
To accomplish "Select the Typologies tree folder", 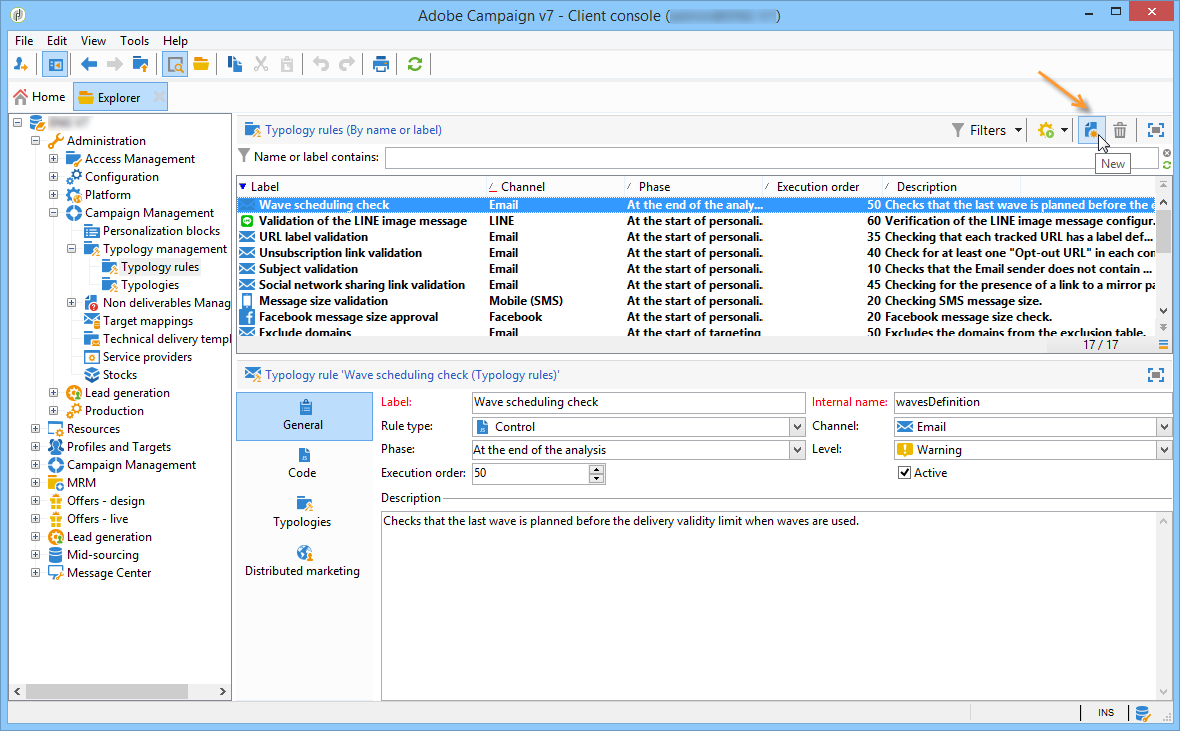I will pyautogui.click(x=150, y=285).
